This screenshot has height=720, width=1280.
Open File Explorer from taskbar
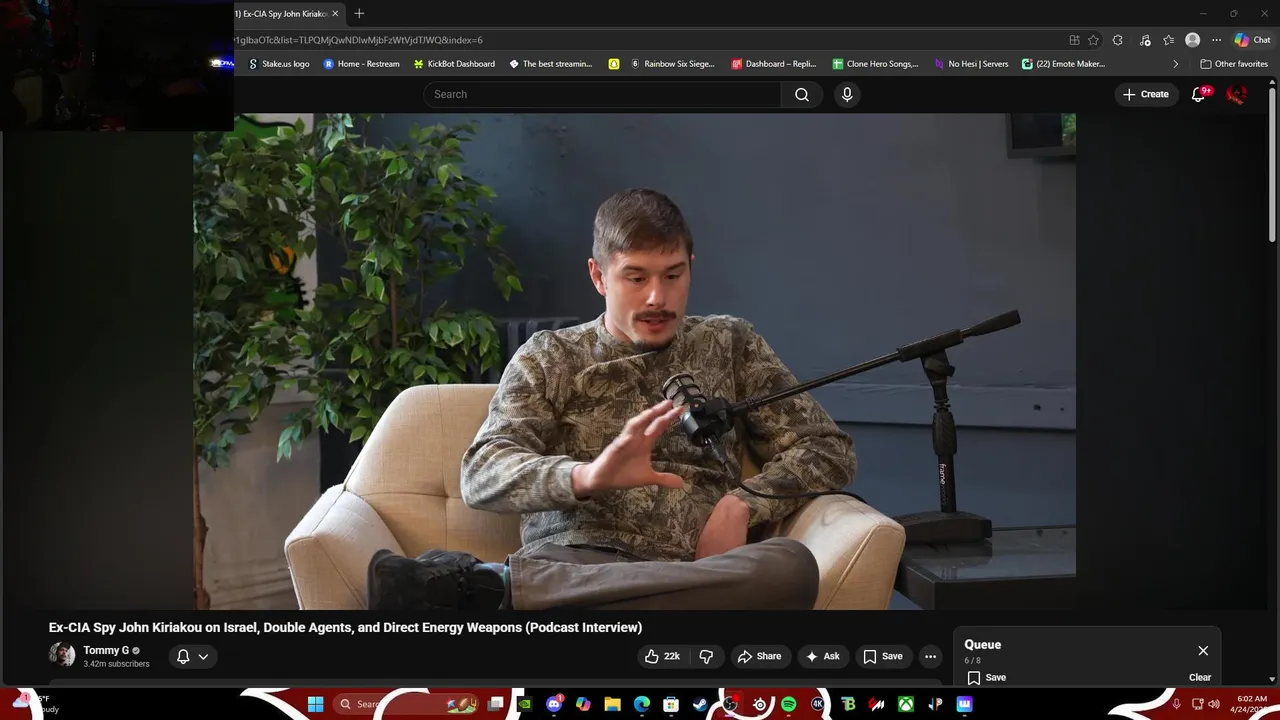click(x=612, y=704)
